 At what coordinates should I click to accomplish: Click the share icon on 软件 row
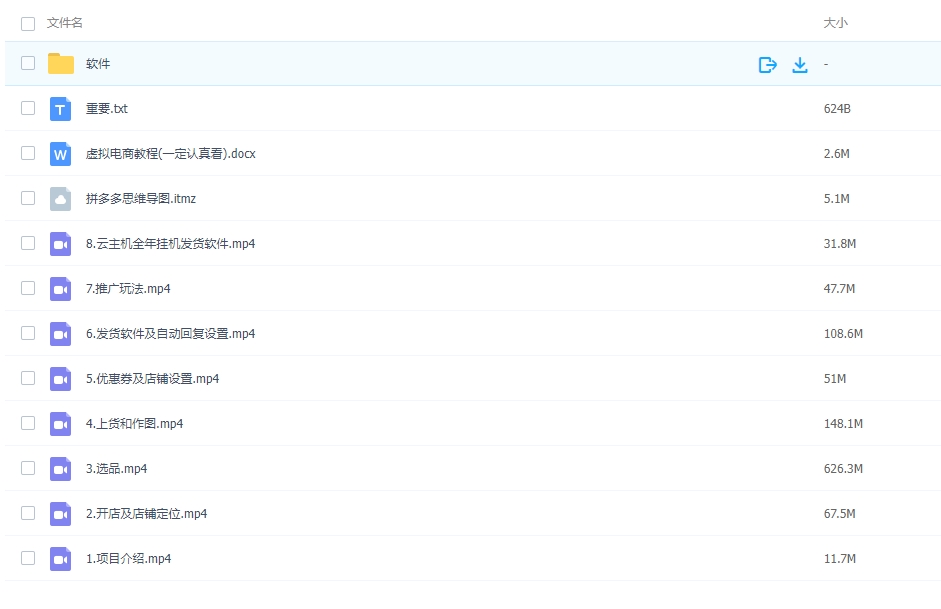coord(767,65)
